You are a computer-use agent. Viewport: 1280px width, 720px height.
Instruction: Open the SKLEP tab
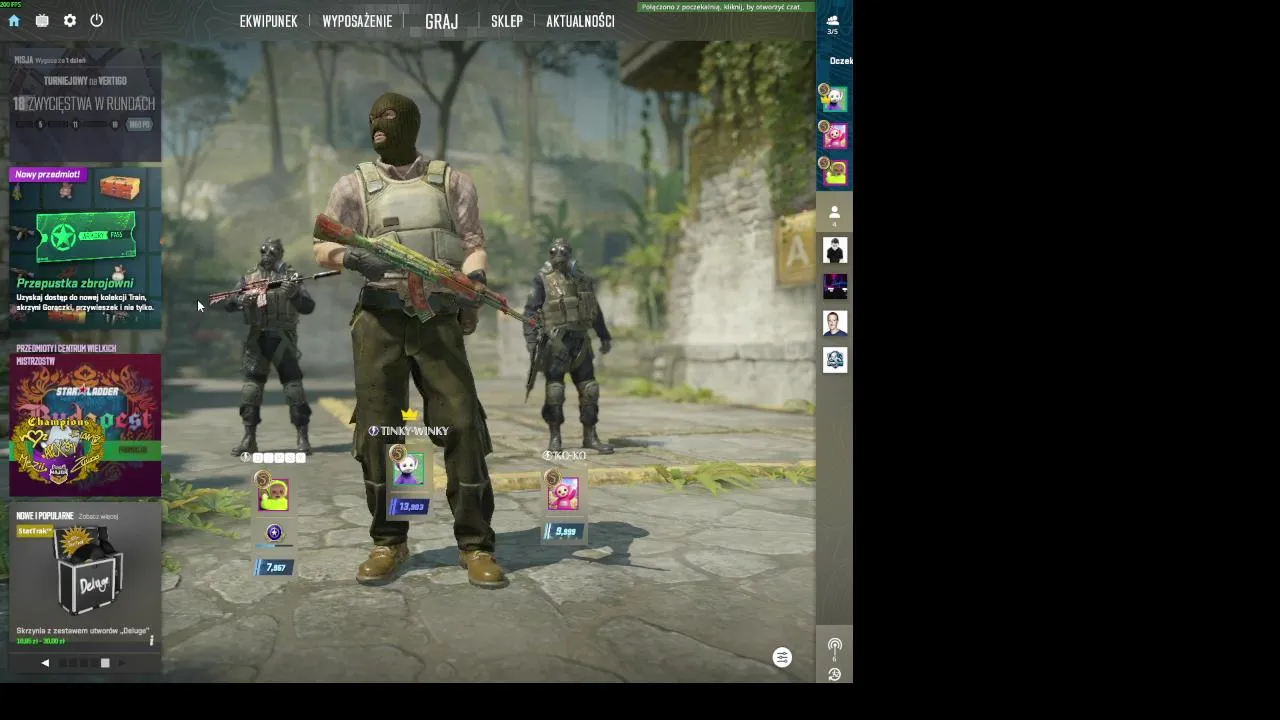[507, 21]
